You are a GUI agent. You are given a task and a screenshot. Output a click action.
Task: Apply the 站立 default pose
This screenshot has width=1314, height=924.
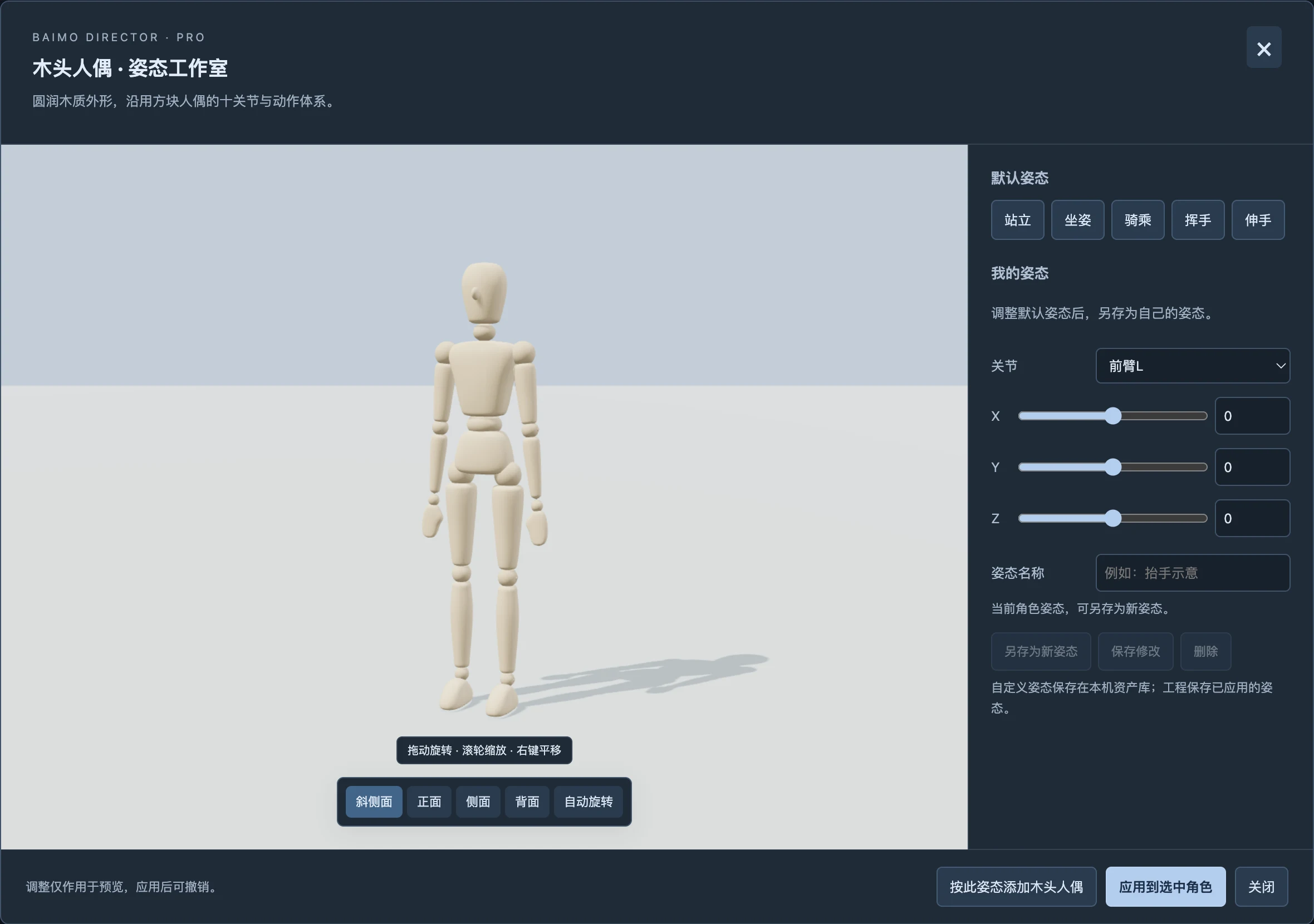1017,220
